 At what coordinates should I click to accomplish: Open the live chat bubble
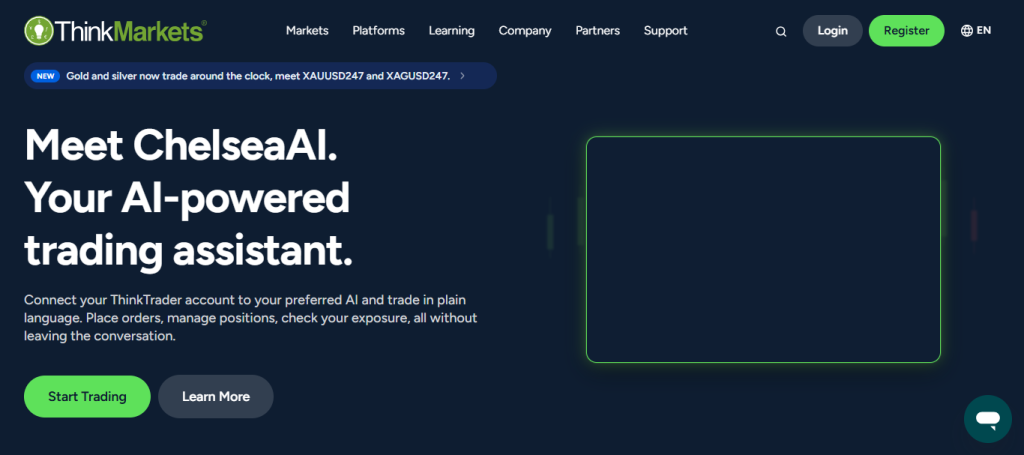point(988,418)
